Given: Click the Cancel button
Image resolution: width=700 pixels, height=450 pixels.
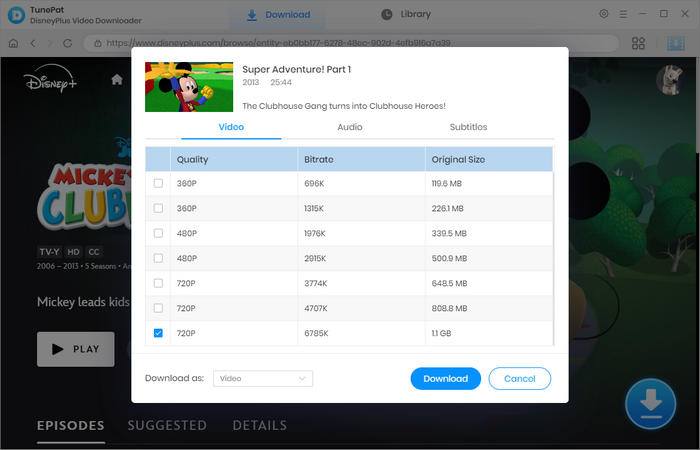Looking at the screenshot, I should coord(519,379).
